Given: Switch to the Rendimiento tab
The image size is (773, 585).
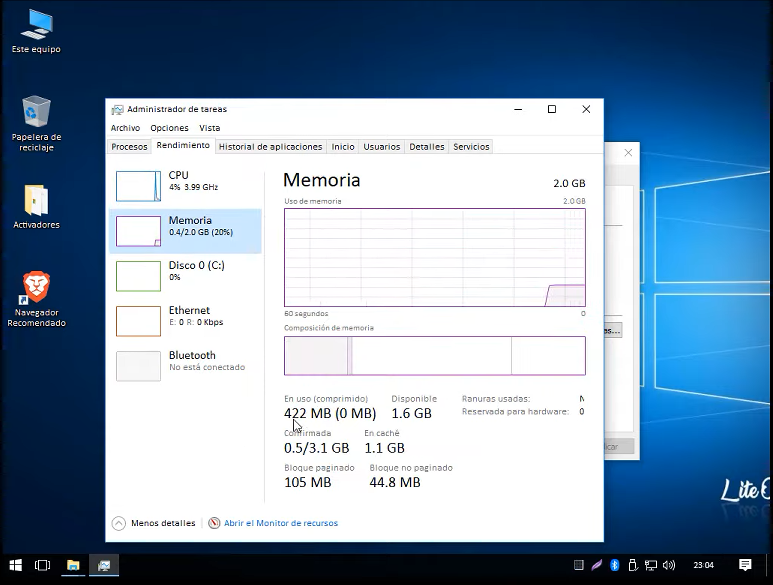Looking at the screenshot, I should click(x=183, y=145).
